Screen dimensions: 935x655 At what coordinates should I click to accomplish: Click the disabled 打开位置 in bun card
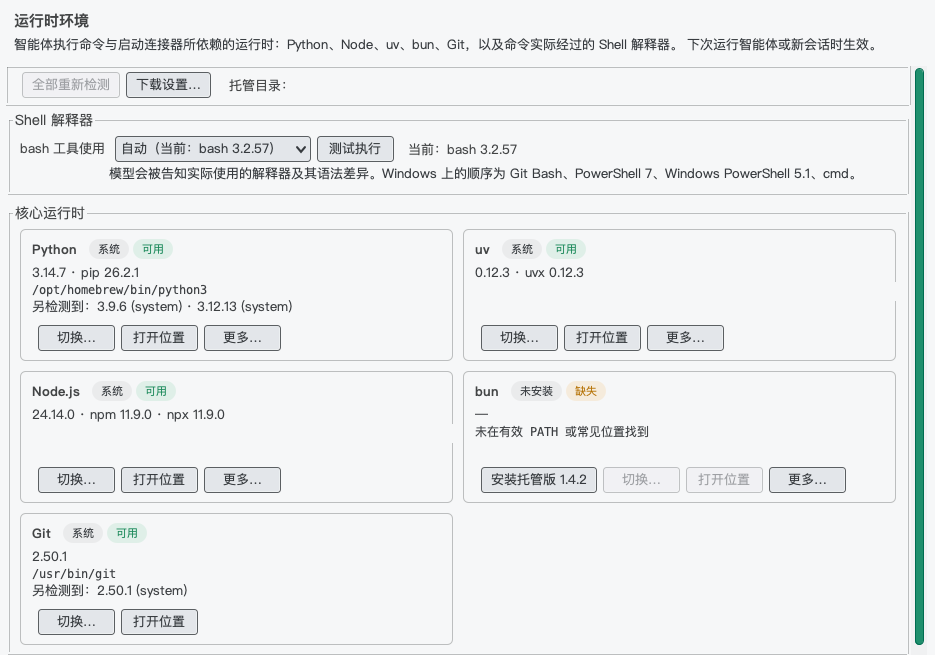coord(724,480)
